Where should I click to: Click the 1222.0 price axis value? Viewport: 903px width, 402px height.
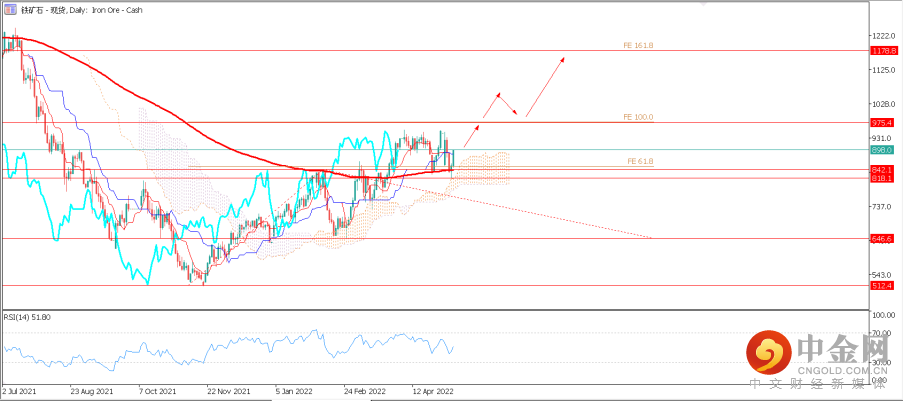point(886,36)
